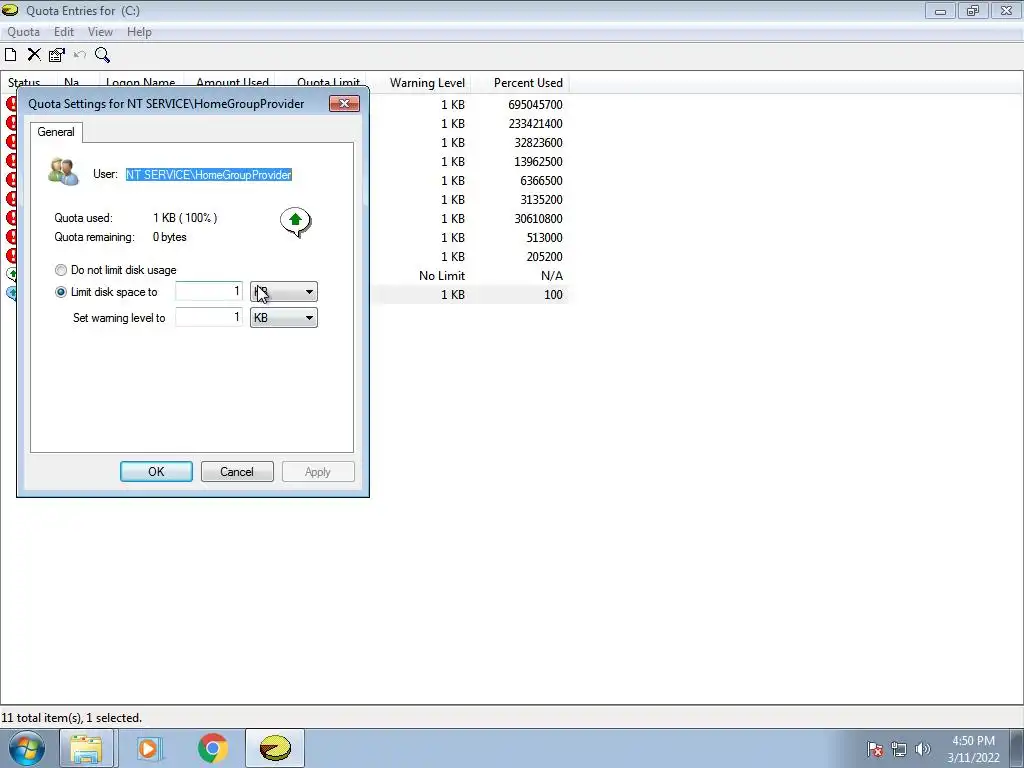The height and width of the screenshot is (768, 1024).
Task: Open the disk limit unit dropdown
Action: tap(283, 292)
